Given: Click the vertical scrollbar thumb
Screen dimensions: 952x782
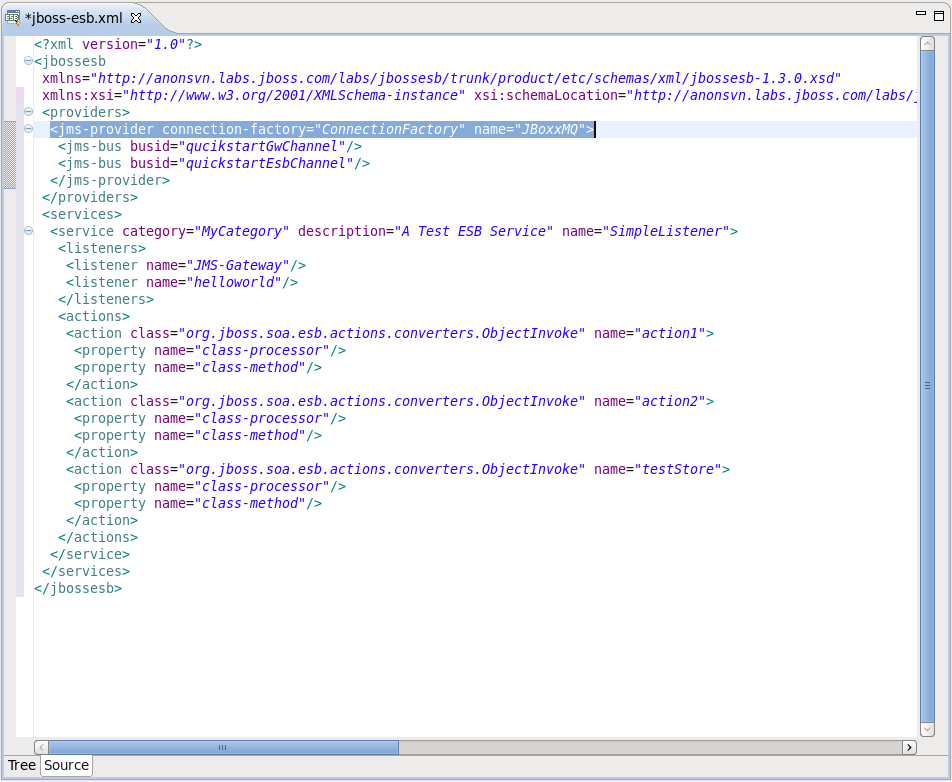Looking at the screenshot, I should pyautogui.click(x=927, y=385).
